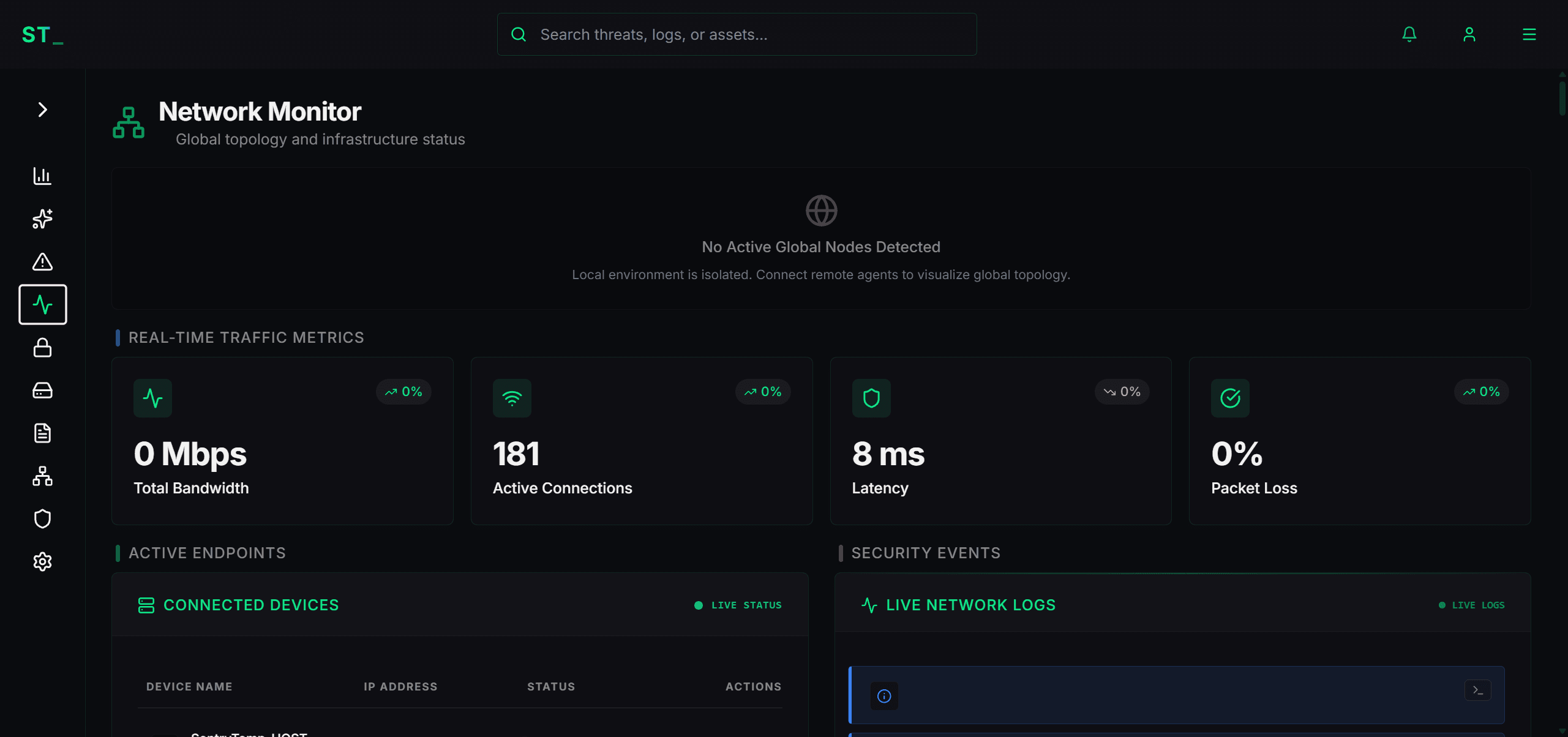Viewport: 1568px width, 737px height.
Task: Click the 0 Mbps value
Action: 190,454
